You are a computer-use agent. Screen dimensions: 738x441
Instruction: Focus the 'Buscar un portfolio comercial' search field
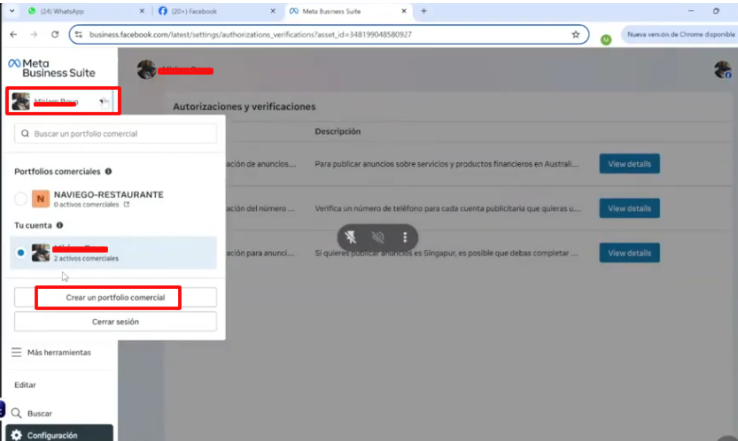pos(115,134)
